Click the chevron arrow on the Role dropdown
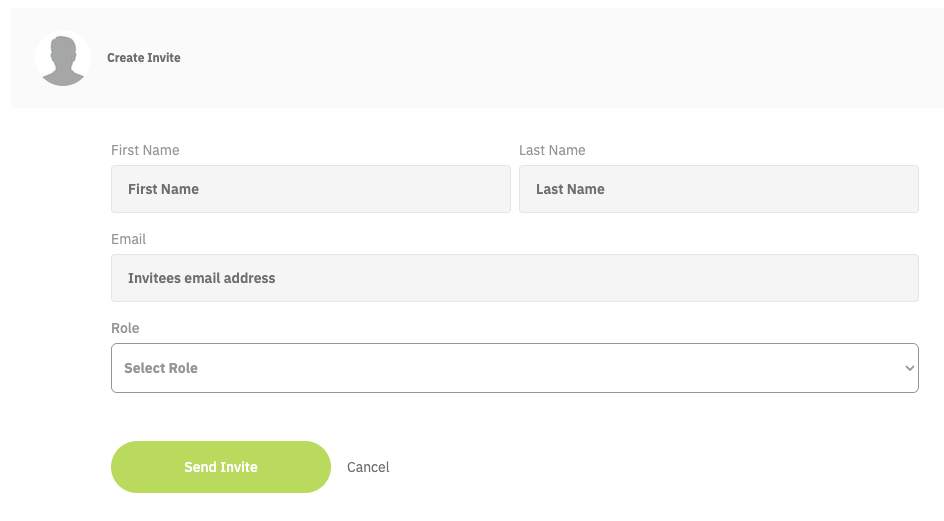The height and width of the screenshot is (521, 944). coord(909,368)
